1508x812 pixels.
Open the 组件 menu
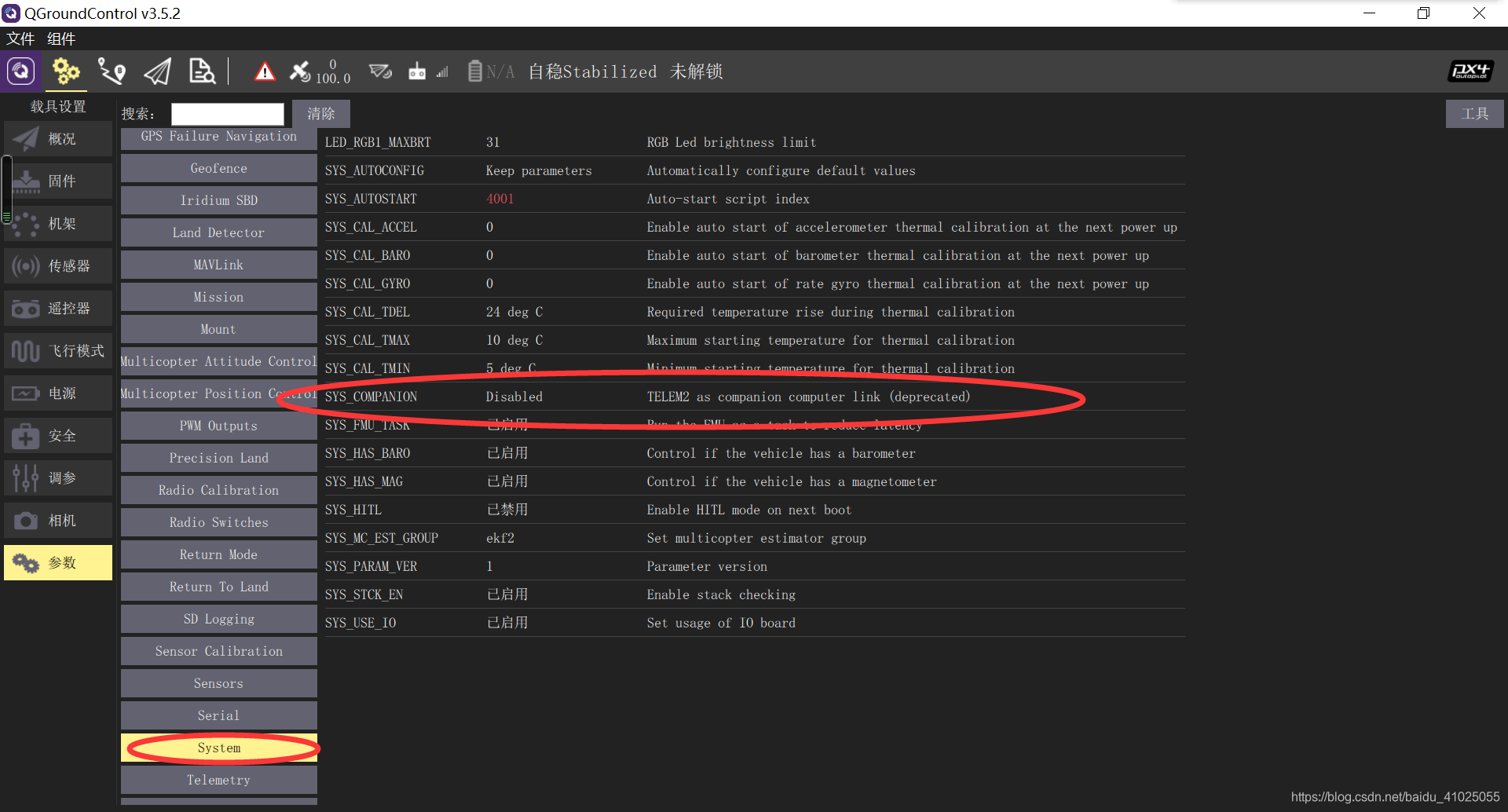[x=61, y=38]
